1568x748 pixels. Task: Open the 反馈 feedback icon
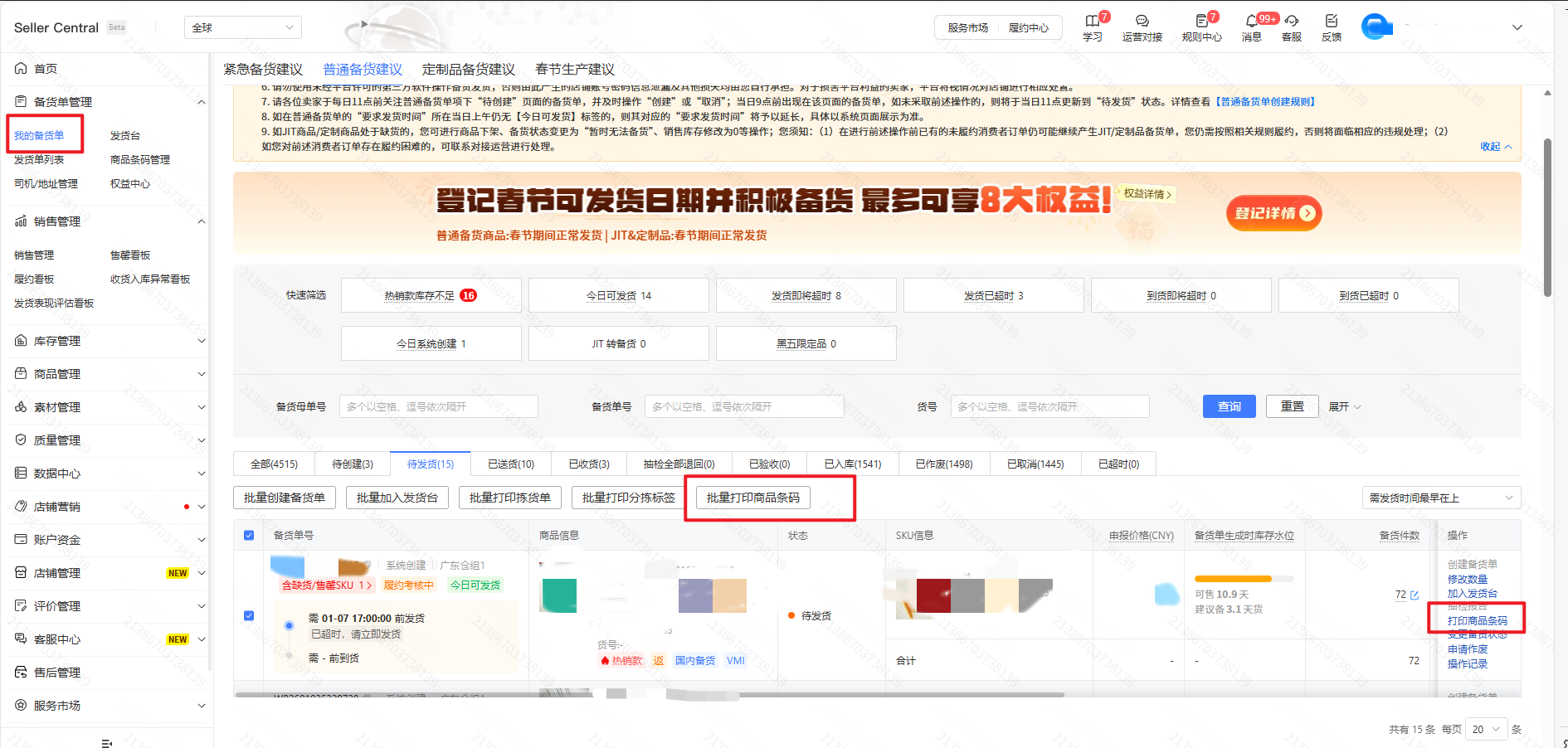pos(1331,21)
